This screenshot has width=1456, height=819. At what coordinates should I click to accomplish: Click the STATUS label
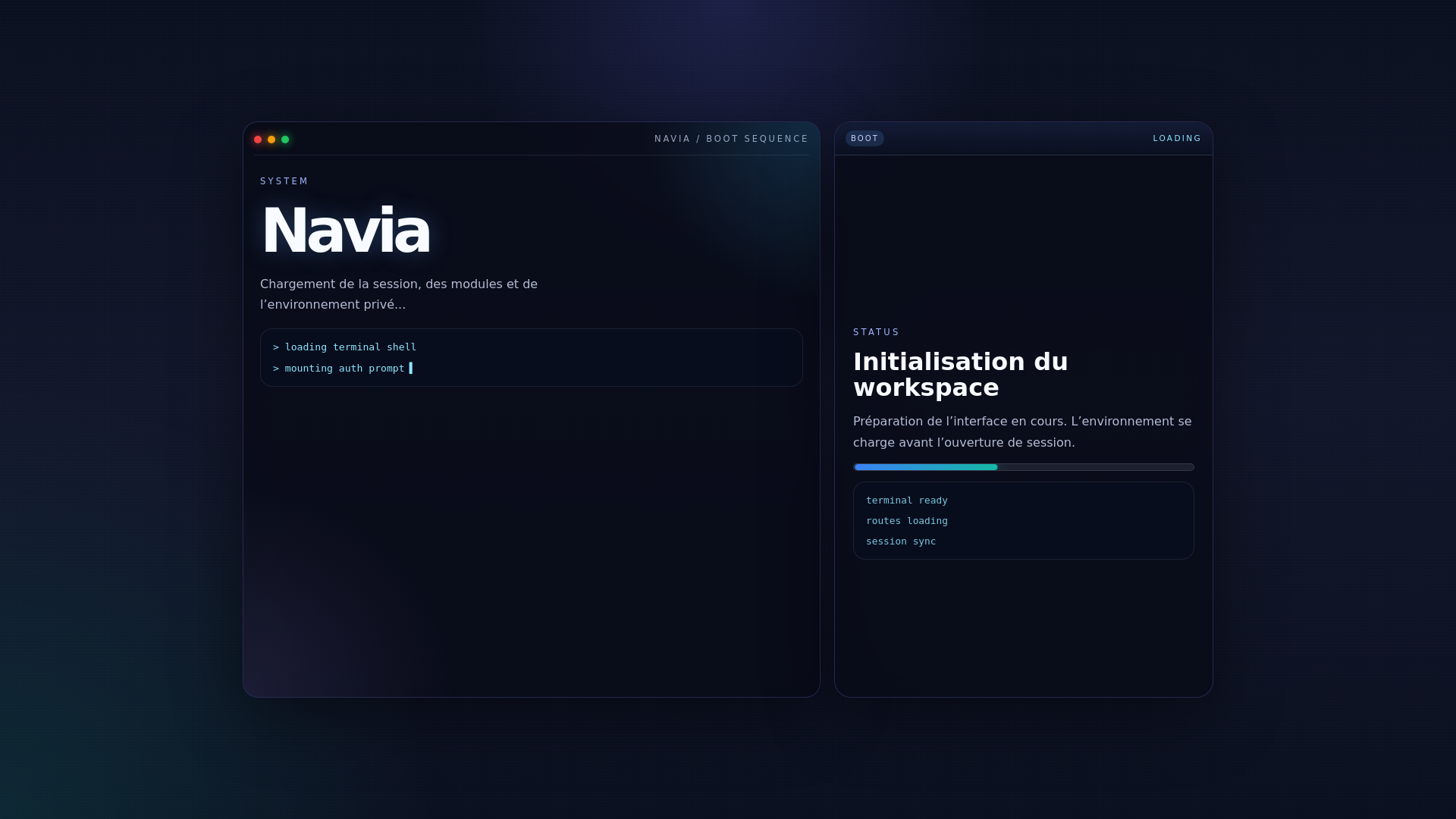pos(877,332)
